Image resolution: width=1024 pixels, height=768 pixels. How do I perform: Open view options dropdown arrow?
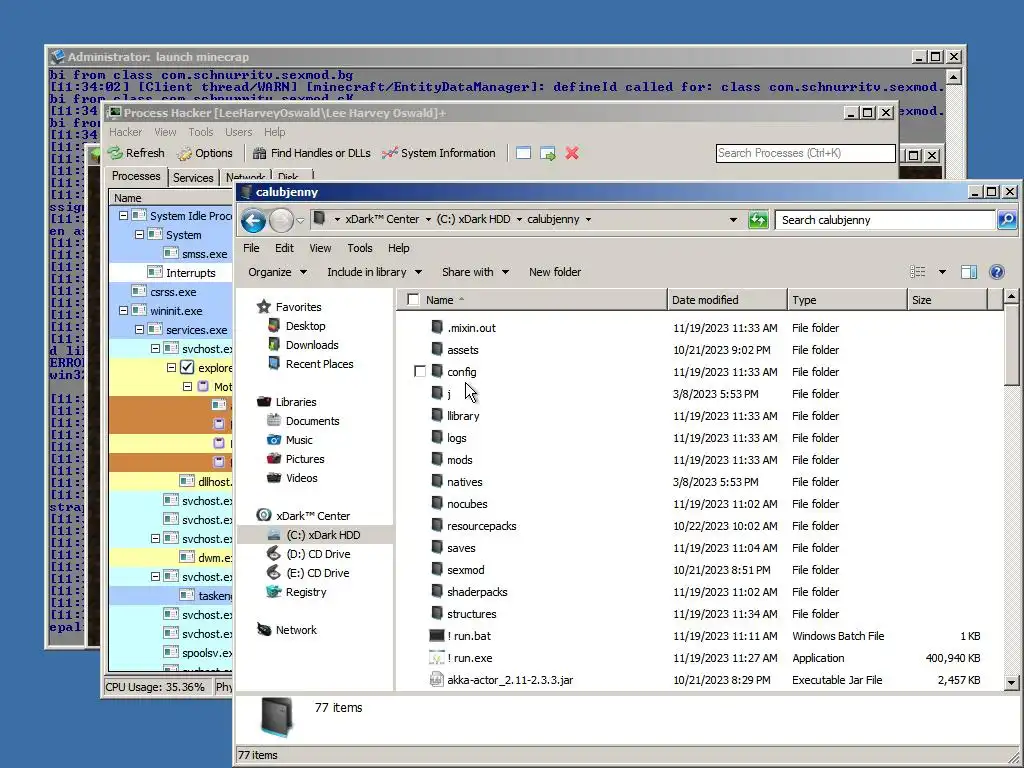942,272
